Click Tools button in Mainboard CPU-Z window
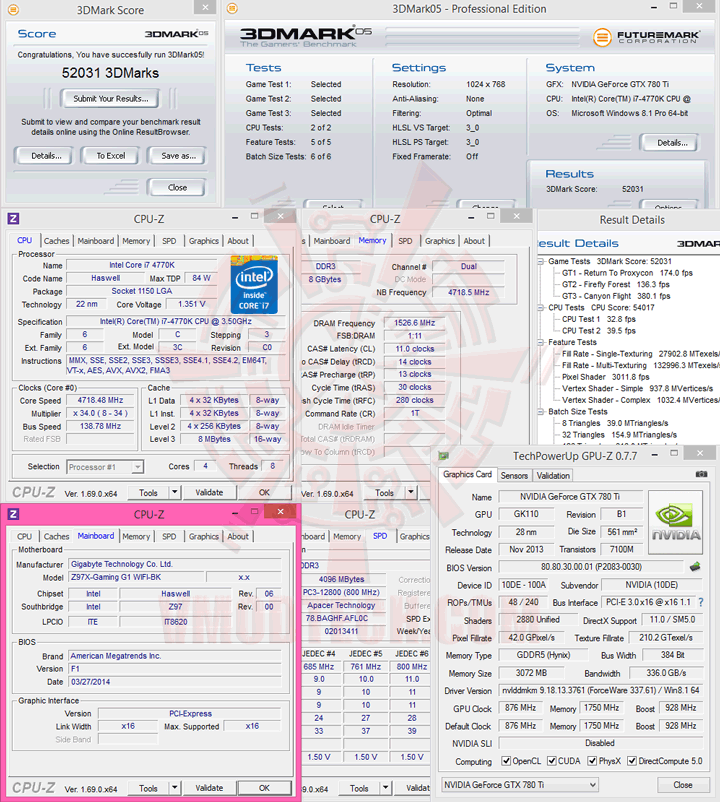Image resolution: width=720 pixels, height=802 pixels. 148,788
